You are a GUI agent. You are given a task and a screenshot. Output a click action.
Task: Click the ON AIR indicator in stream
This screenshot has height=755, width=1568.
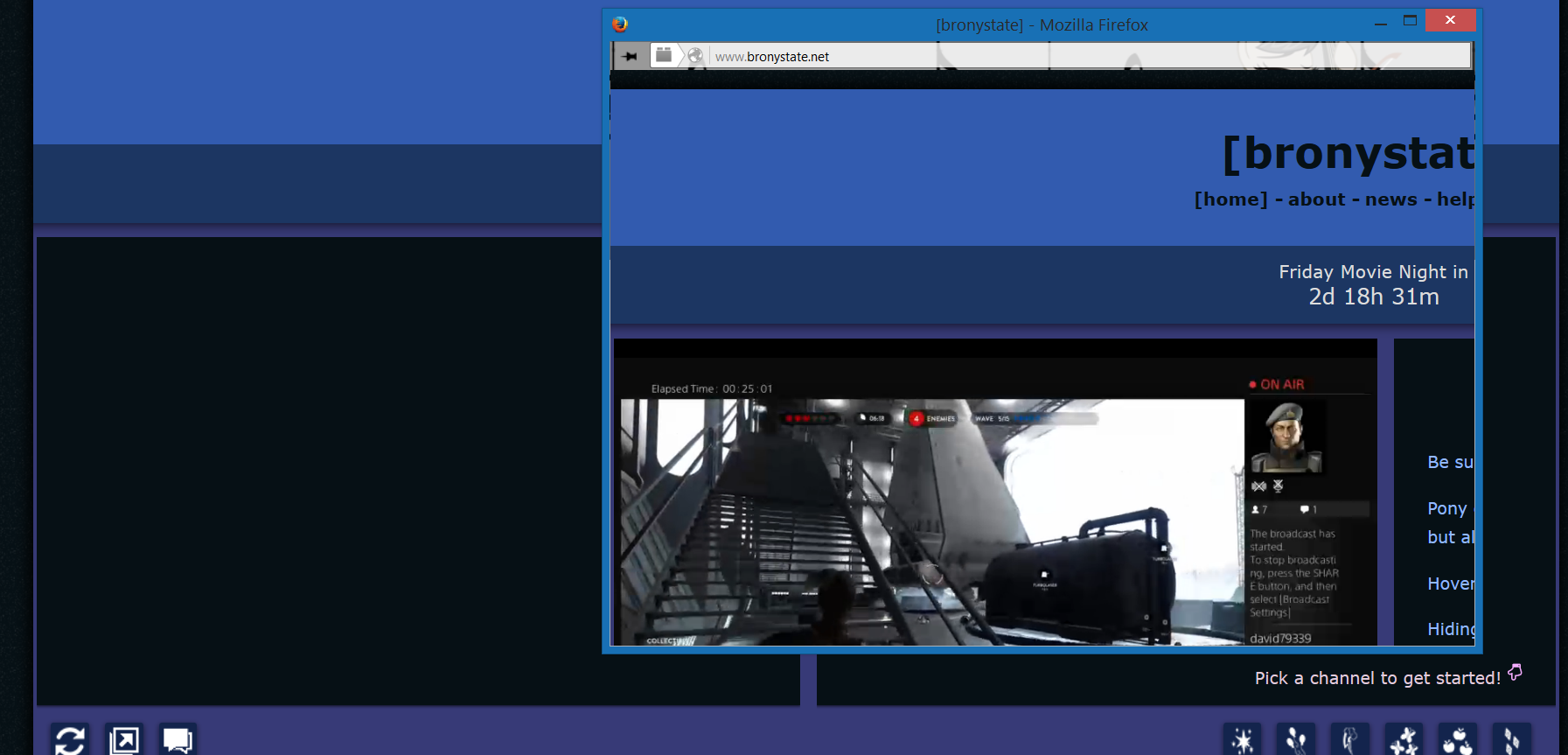pyautogui.click(x=1277, y=384)
